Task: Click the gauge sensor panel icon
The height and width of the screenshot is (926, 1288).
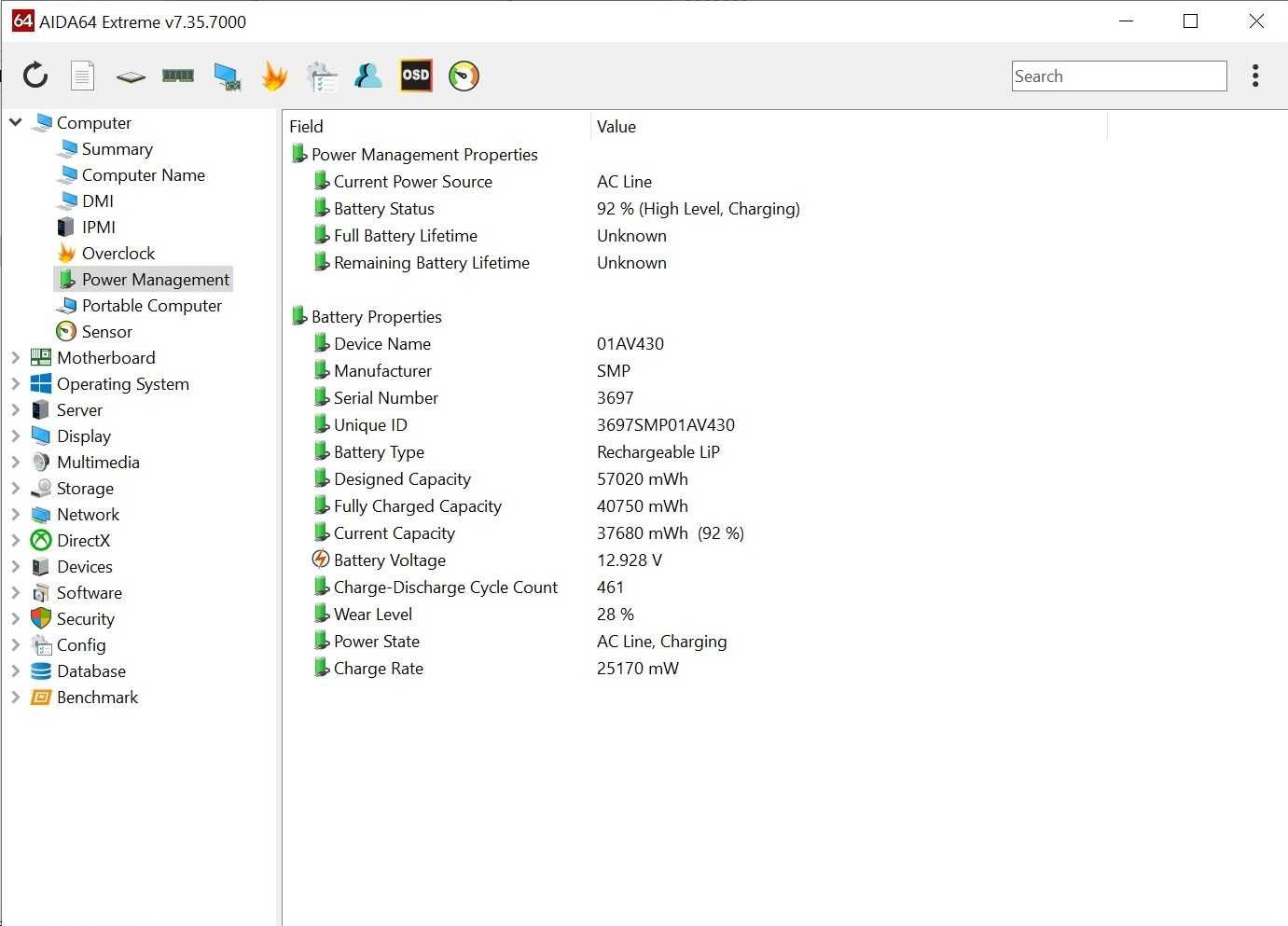Action: point(464,76)
